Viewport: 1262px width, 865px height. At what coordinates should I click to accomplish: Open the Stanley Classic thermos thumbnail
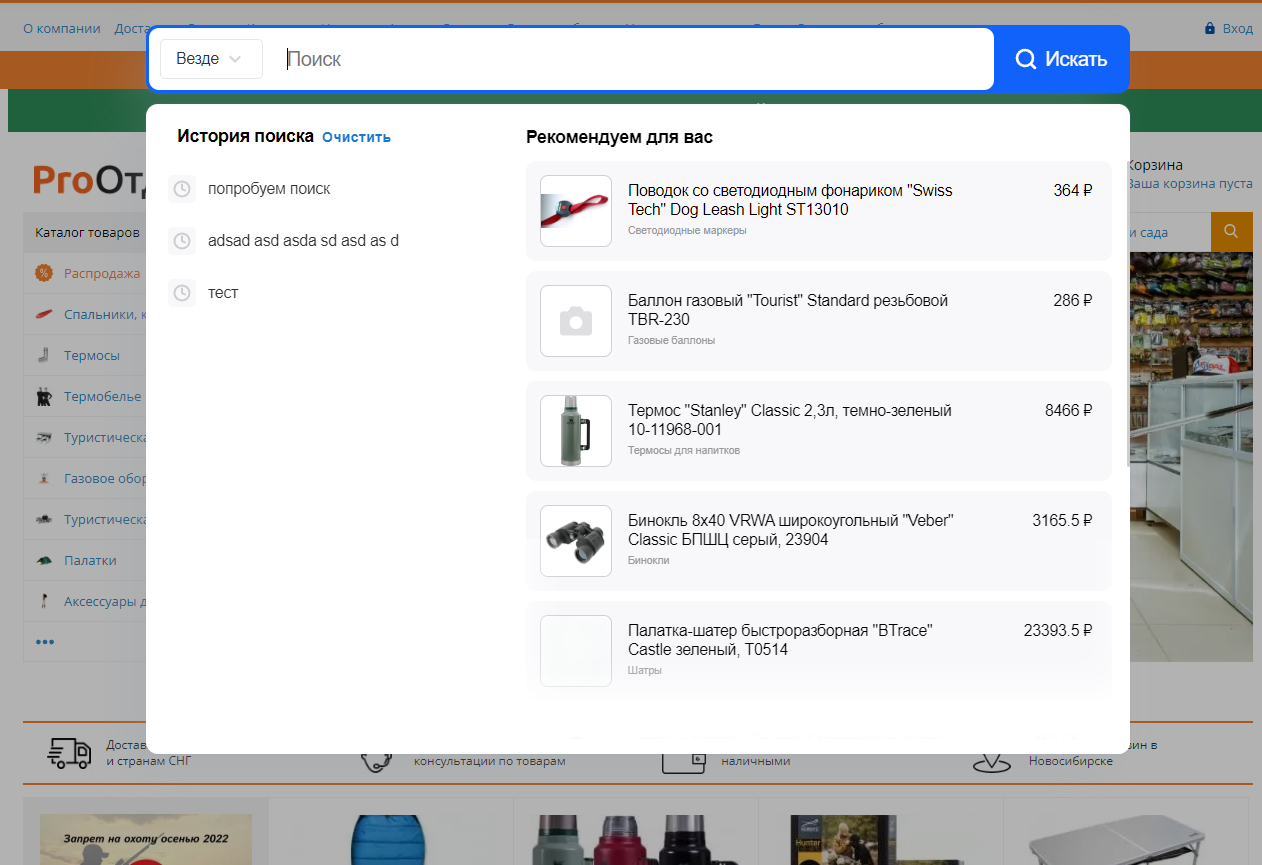pyautogui.click(x=576, y=431)
